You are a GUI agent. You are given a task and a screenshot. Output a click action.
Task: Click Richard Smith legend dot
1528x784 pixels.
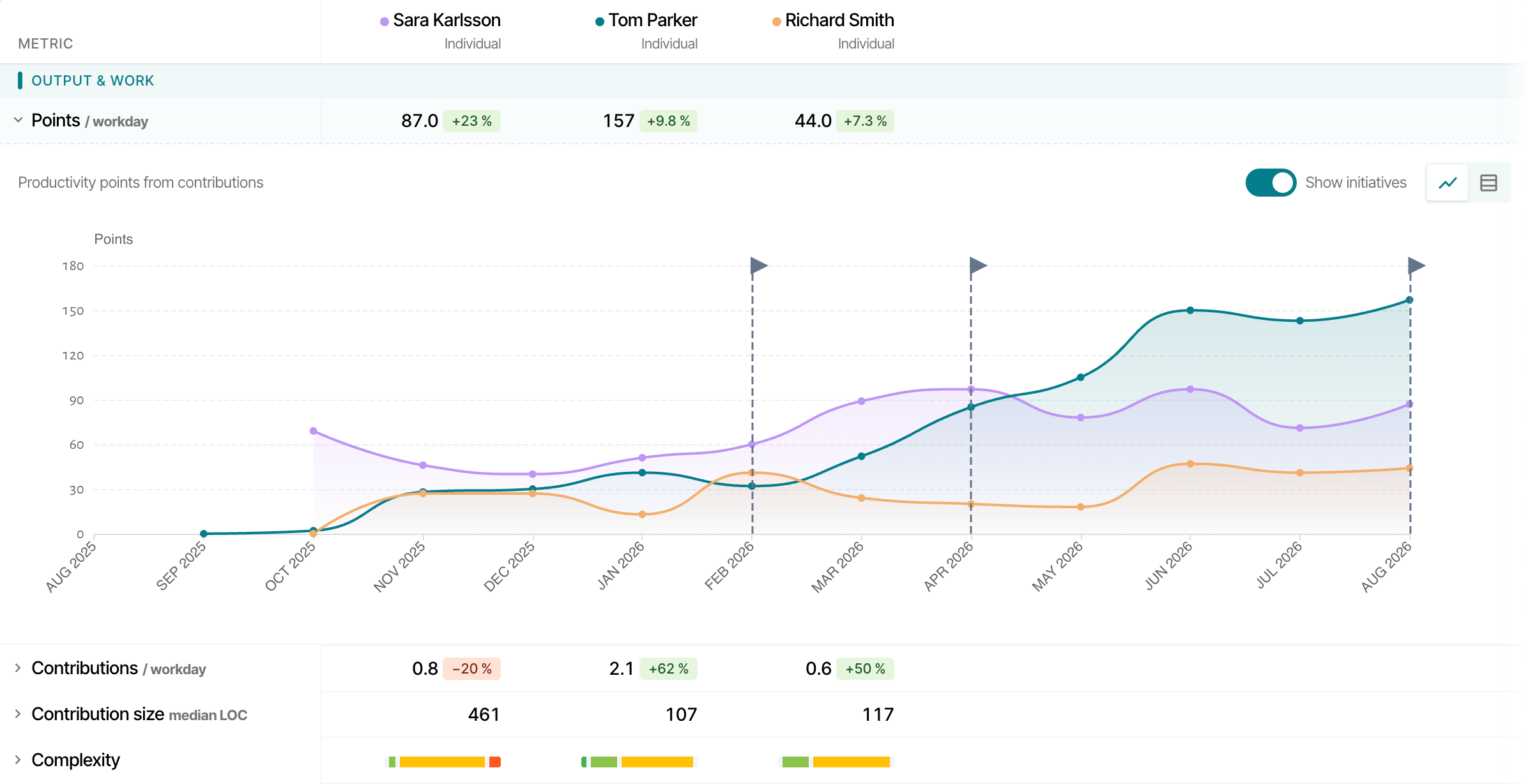click(x=777, y=22)
